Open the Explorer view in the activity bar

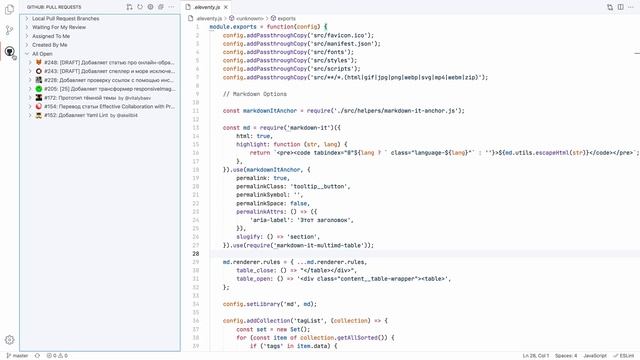9,9
